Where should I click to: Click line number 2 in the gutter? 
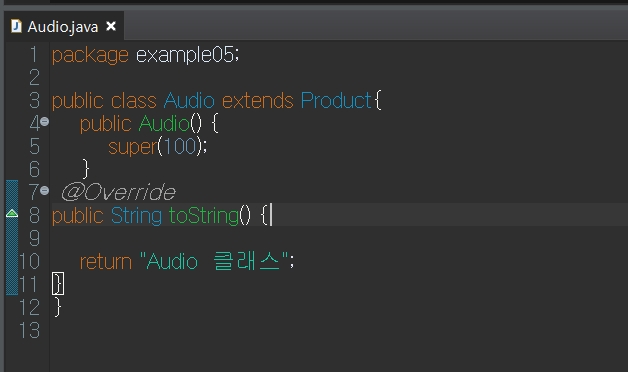point(34,78)
